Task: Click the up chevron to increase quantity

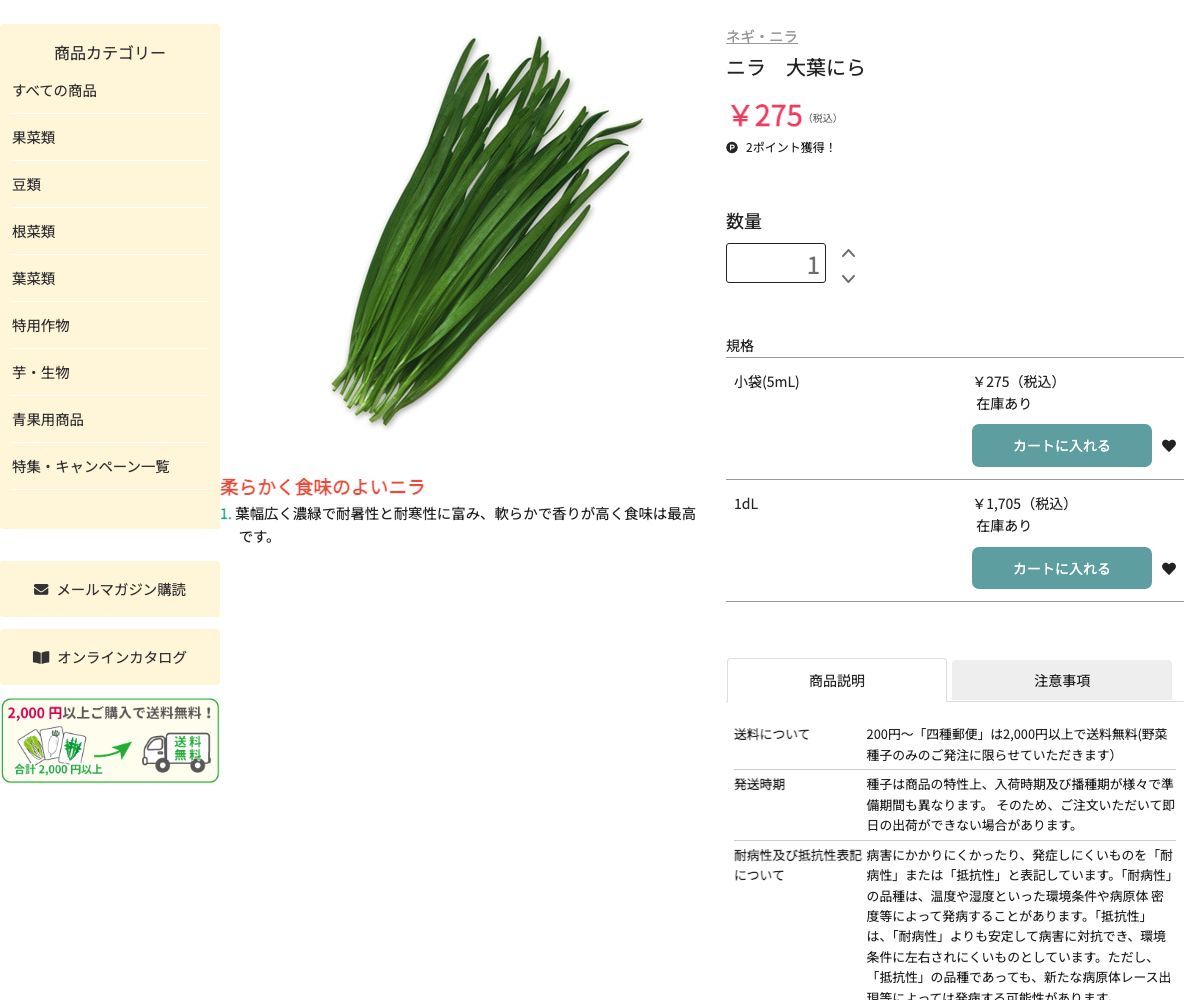Action: tap(848, 253)
